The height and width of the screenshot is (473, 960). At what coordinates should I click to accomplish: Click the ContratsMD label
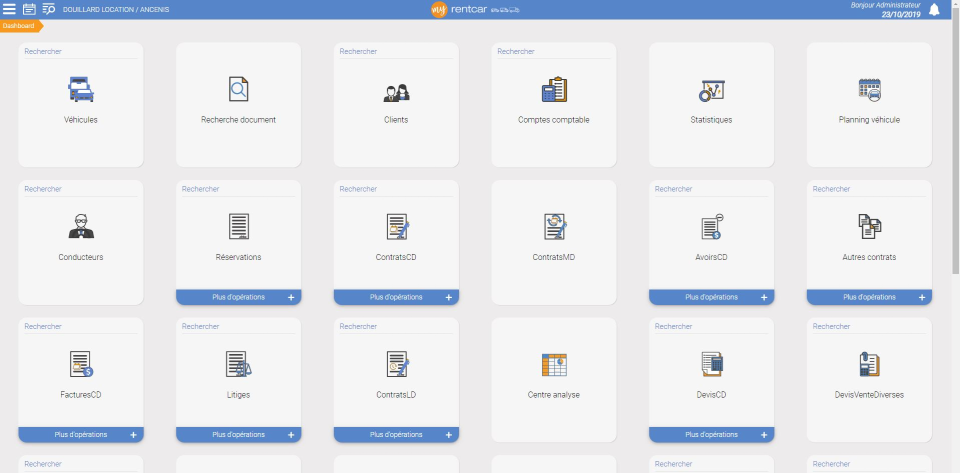click(554, 257)
